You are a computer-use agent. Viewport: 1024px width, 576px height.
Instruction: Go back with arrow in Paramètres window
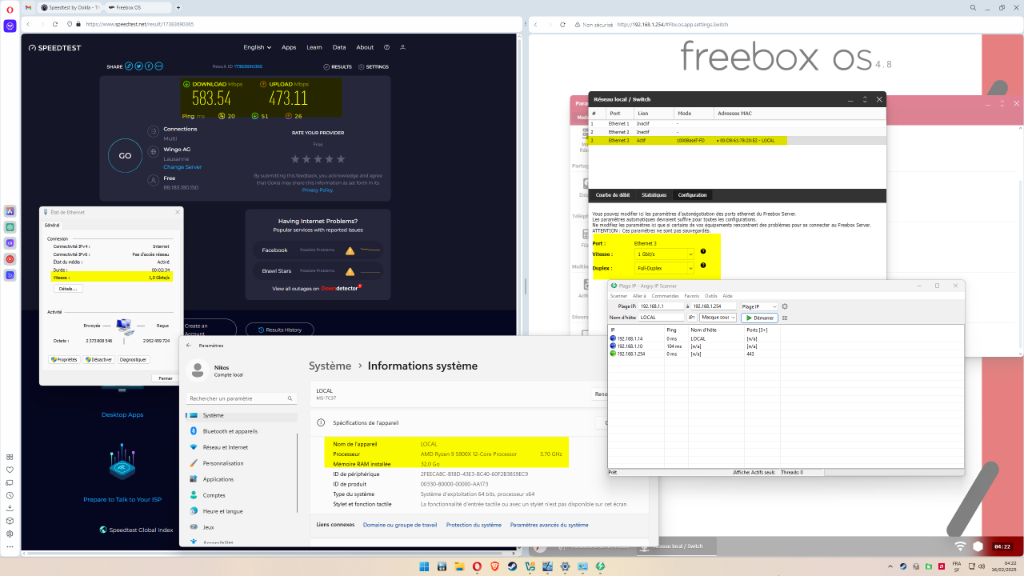pos(189,345)
